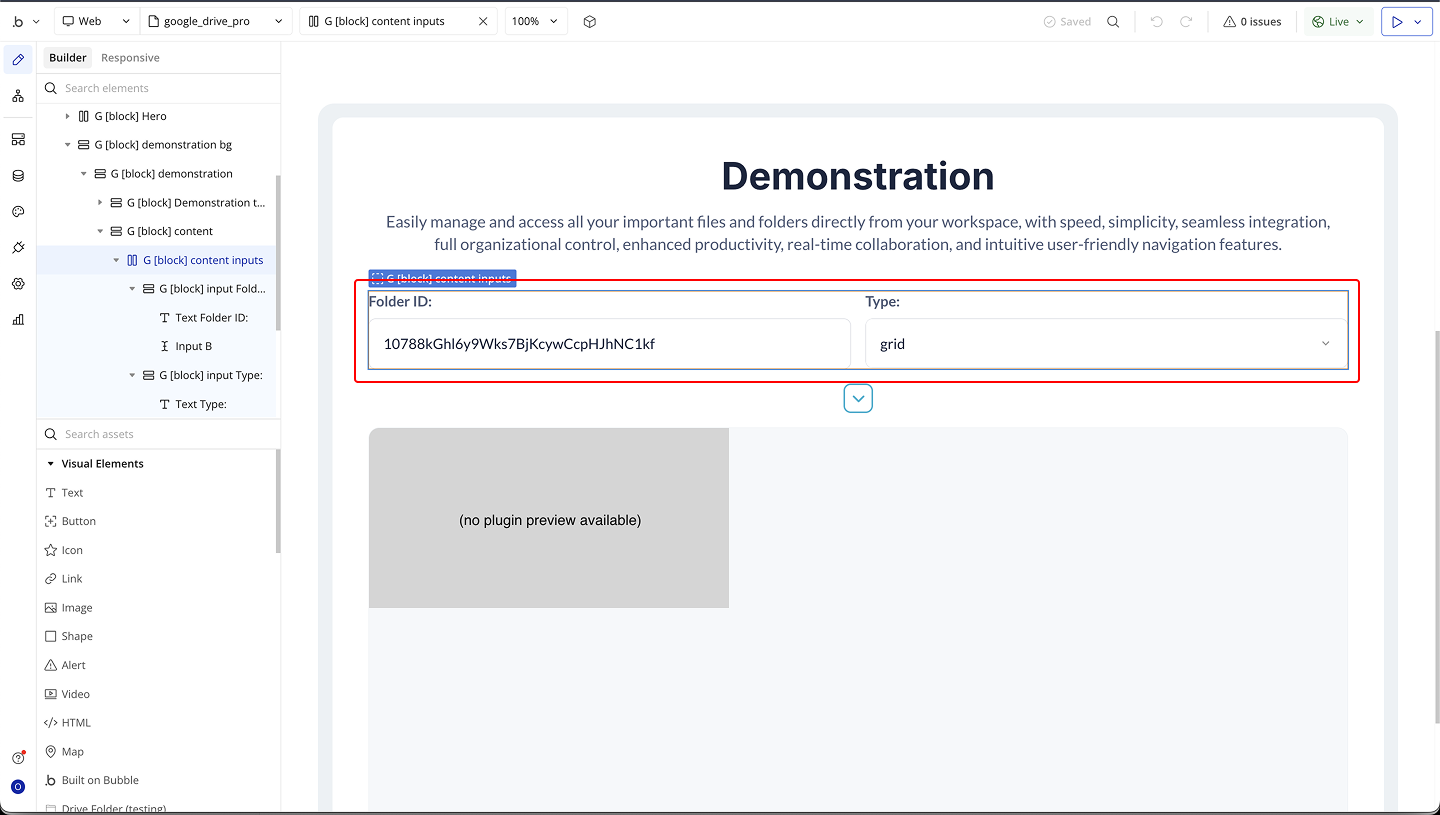
Task: Collapse the G [block] demonstration bg node
Action: (x=68, y=145)
